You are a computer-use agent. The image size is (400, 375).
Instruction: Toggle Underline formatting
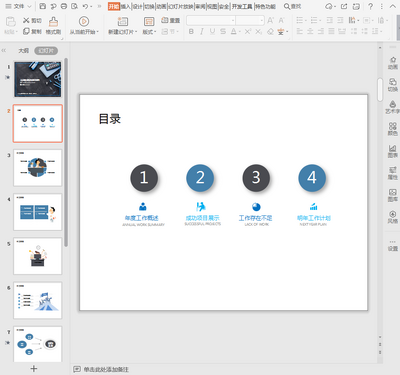[212, 31]
